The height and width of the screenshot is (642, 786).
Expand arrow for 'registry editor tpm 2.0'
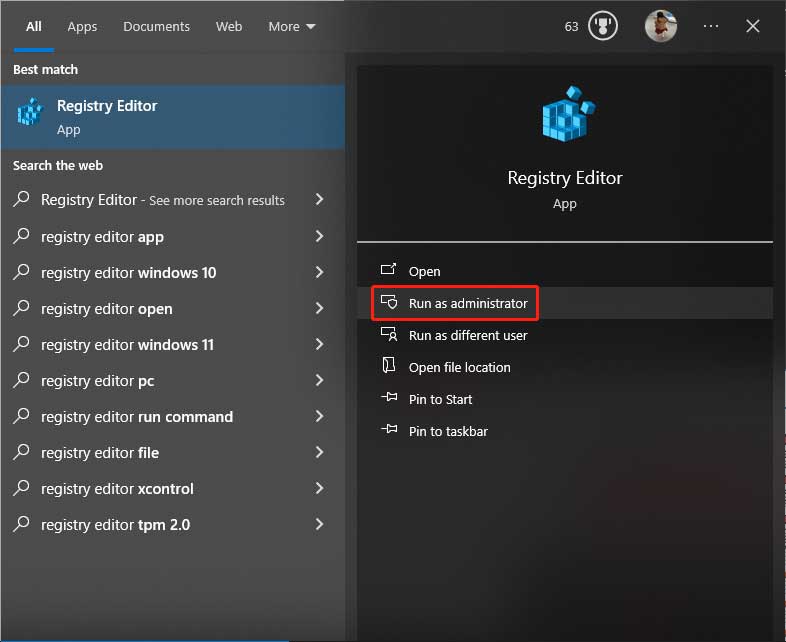[319, 525]
